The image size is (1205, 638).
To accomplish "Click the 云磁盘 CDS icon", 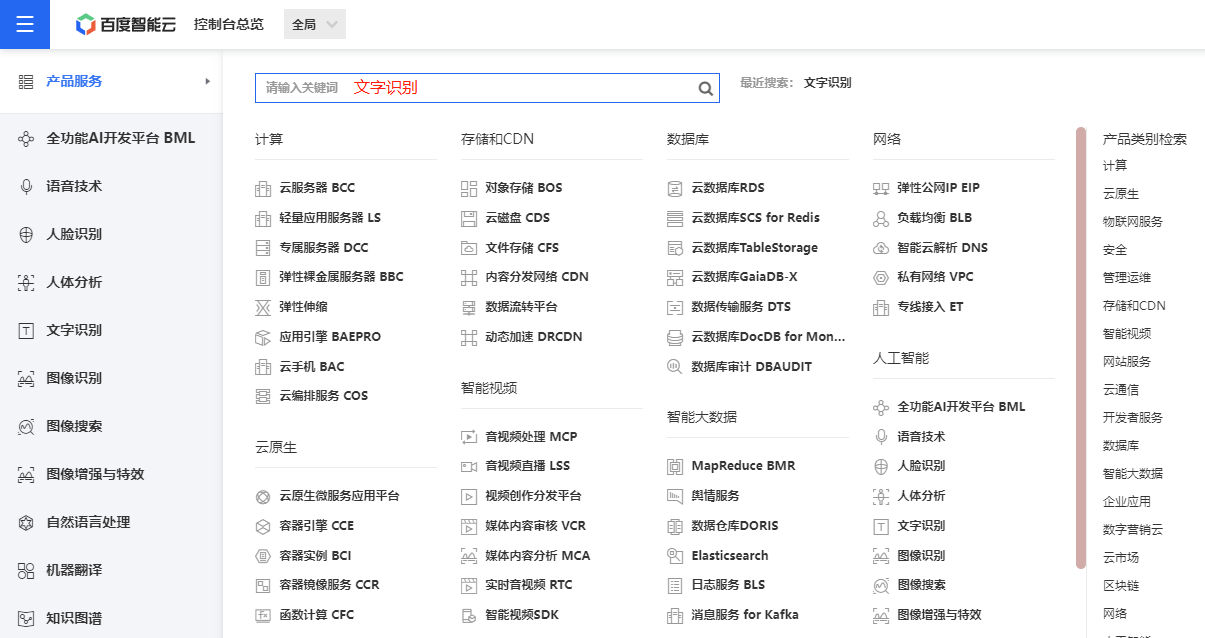I will point(469,218).
